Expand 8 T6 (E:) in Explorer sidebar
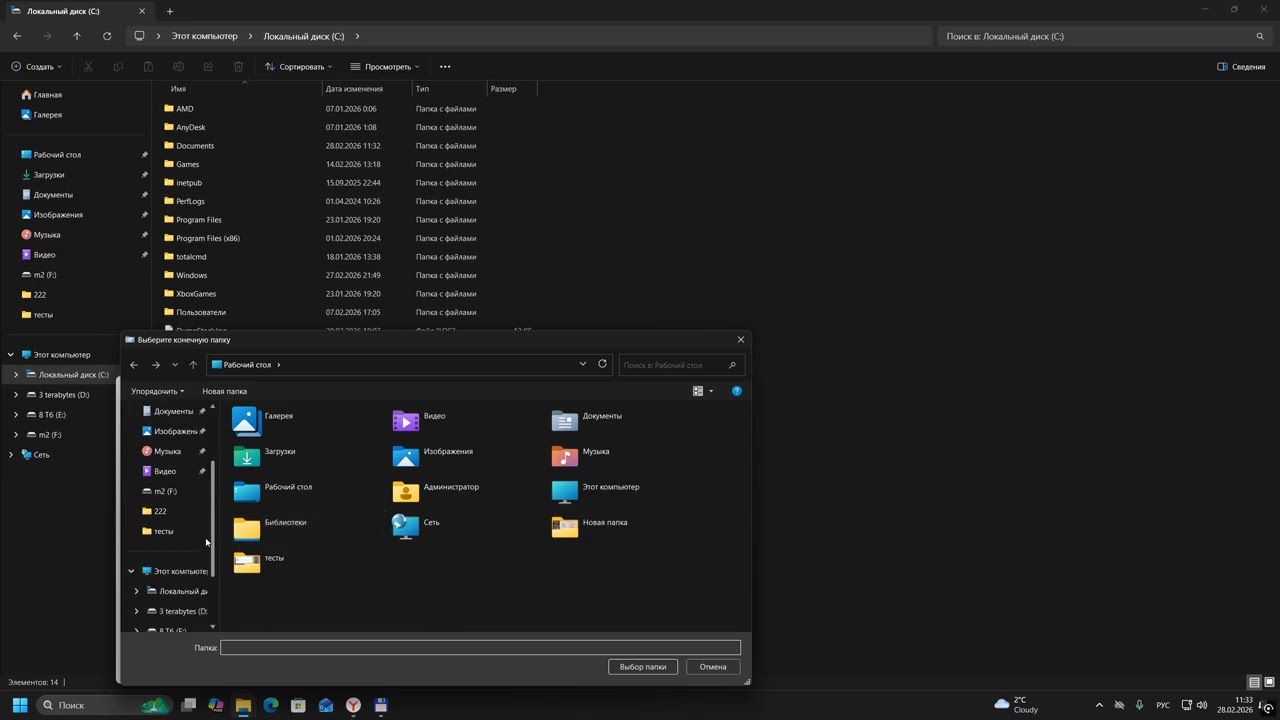 (x=16, y=414)
